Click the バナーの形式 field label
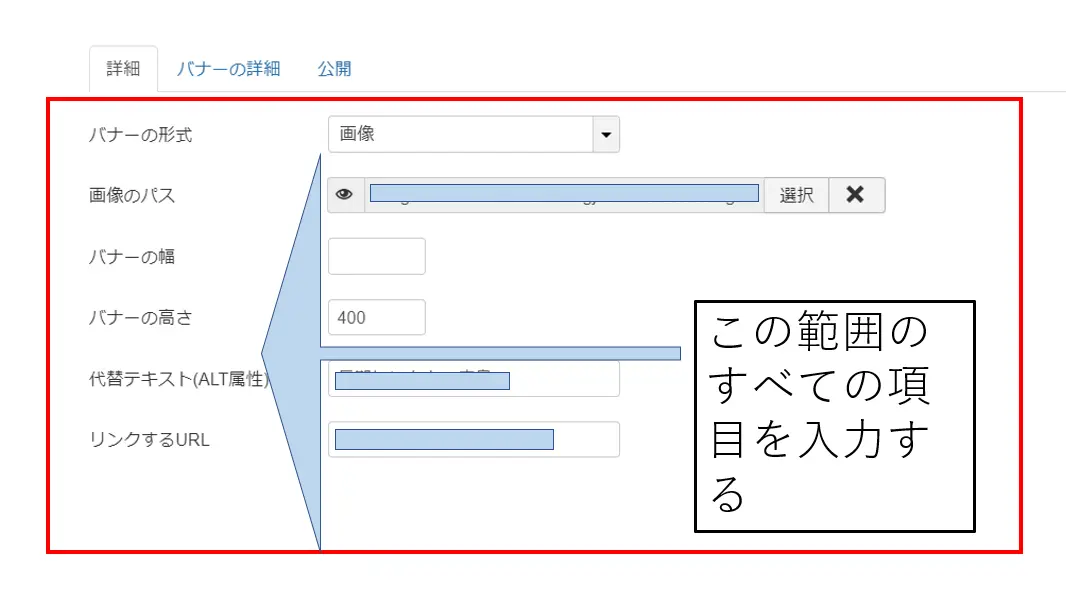This screenshot has width=1066, height=606. click(x=141, y=134)
